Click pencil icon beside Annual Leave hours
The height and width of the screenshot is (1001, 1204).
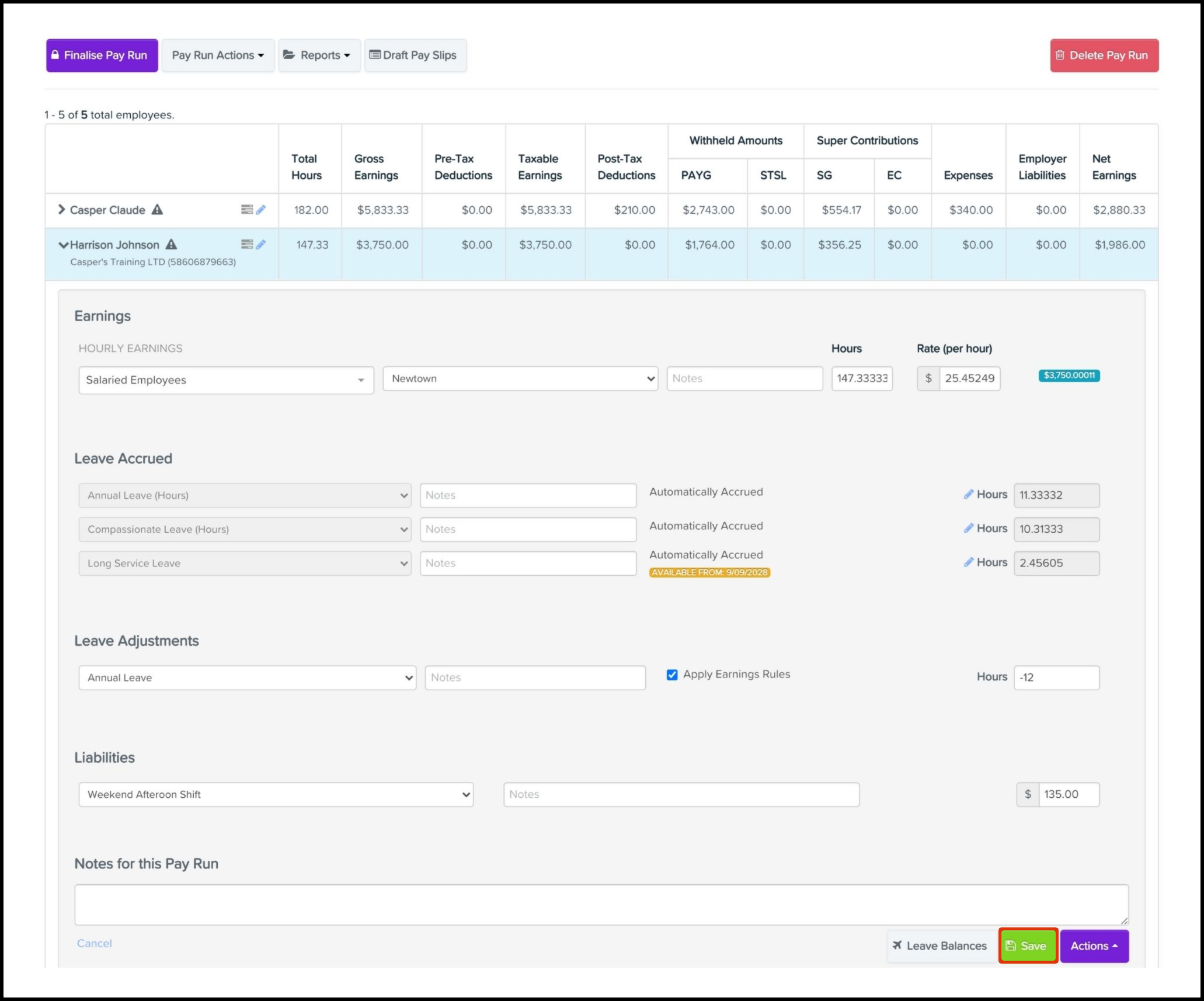[x=968, y=494]
